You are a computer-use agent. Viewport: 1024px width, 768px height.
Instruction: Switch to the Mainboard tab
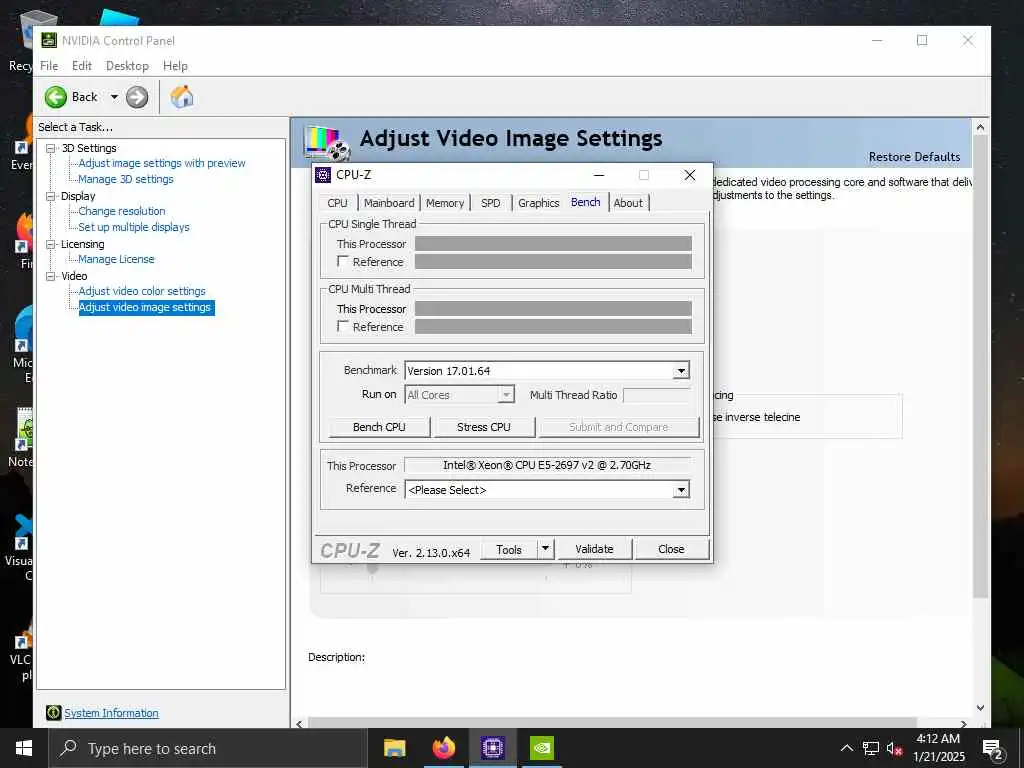[389, 203]
